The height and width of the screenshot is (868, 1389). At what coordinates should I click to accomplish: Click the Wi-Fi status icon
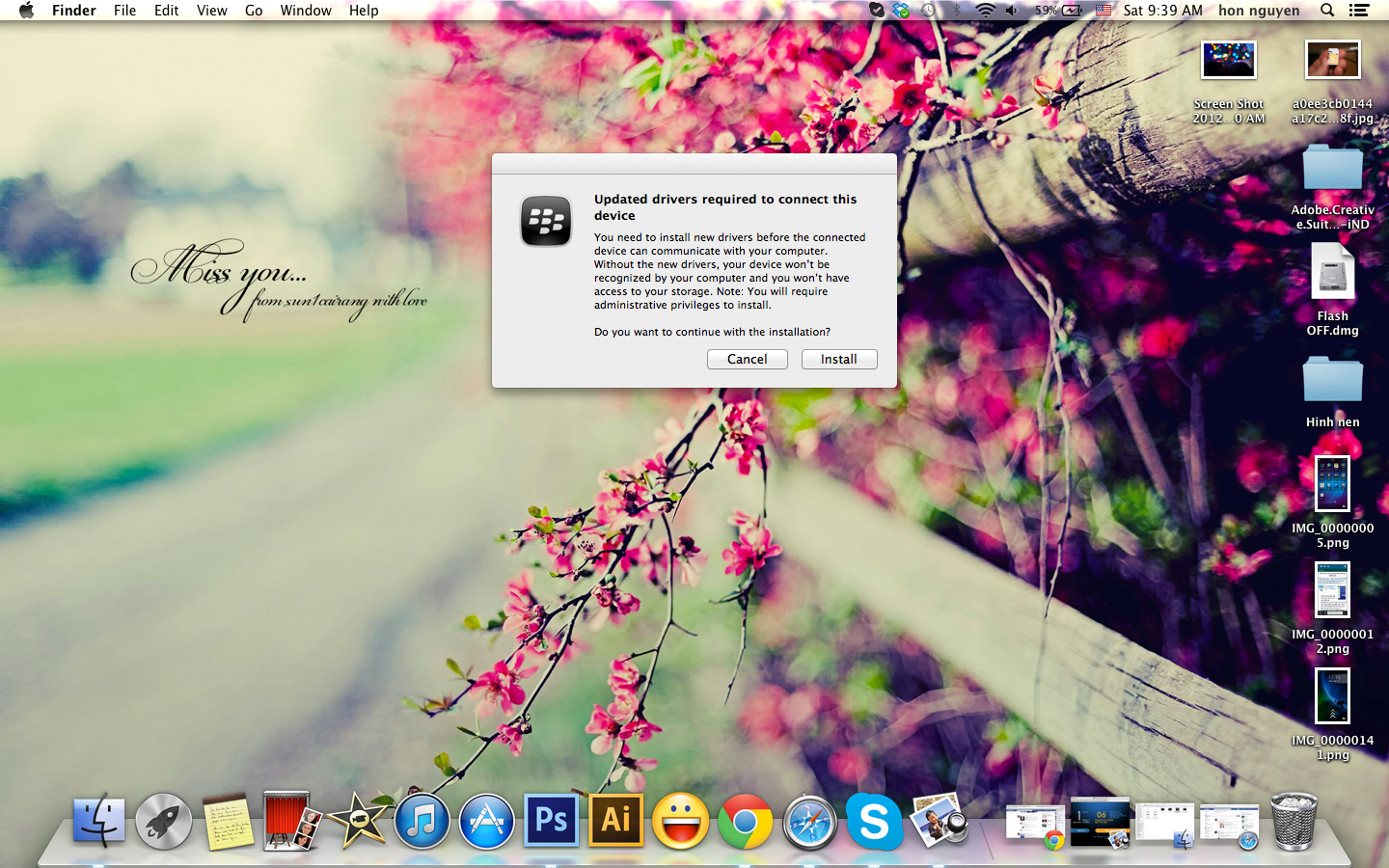pyautogui.click(x=985, y=11)
